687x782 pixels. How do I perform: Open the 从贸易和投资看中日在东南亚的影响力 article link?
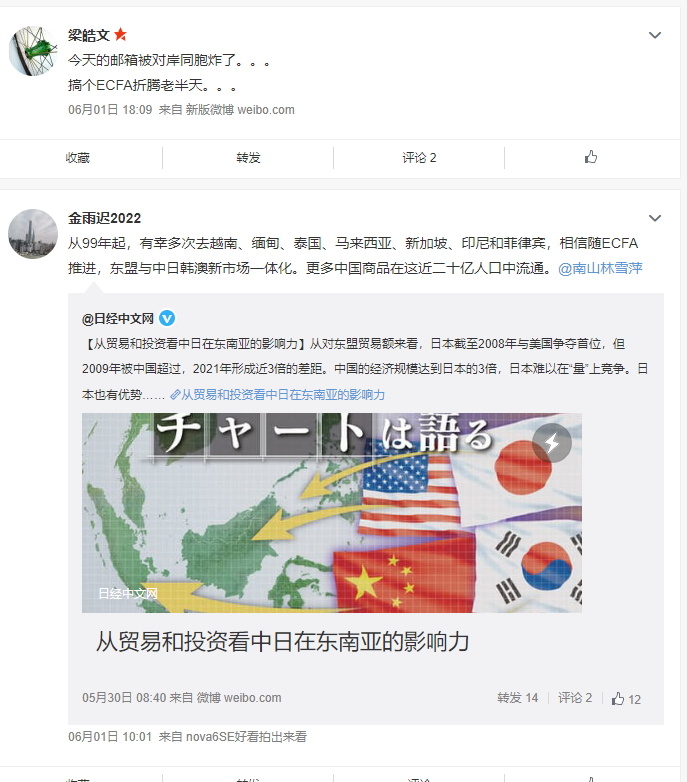283,395
